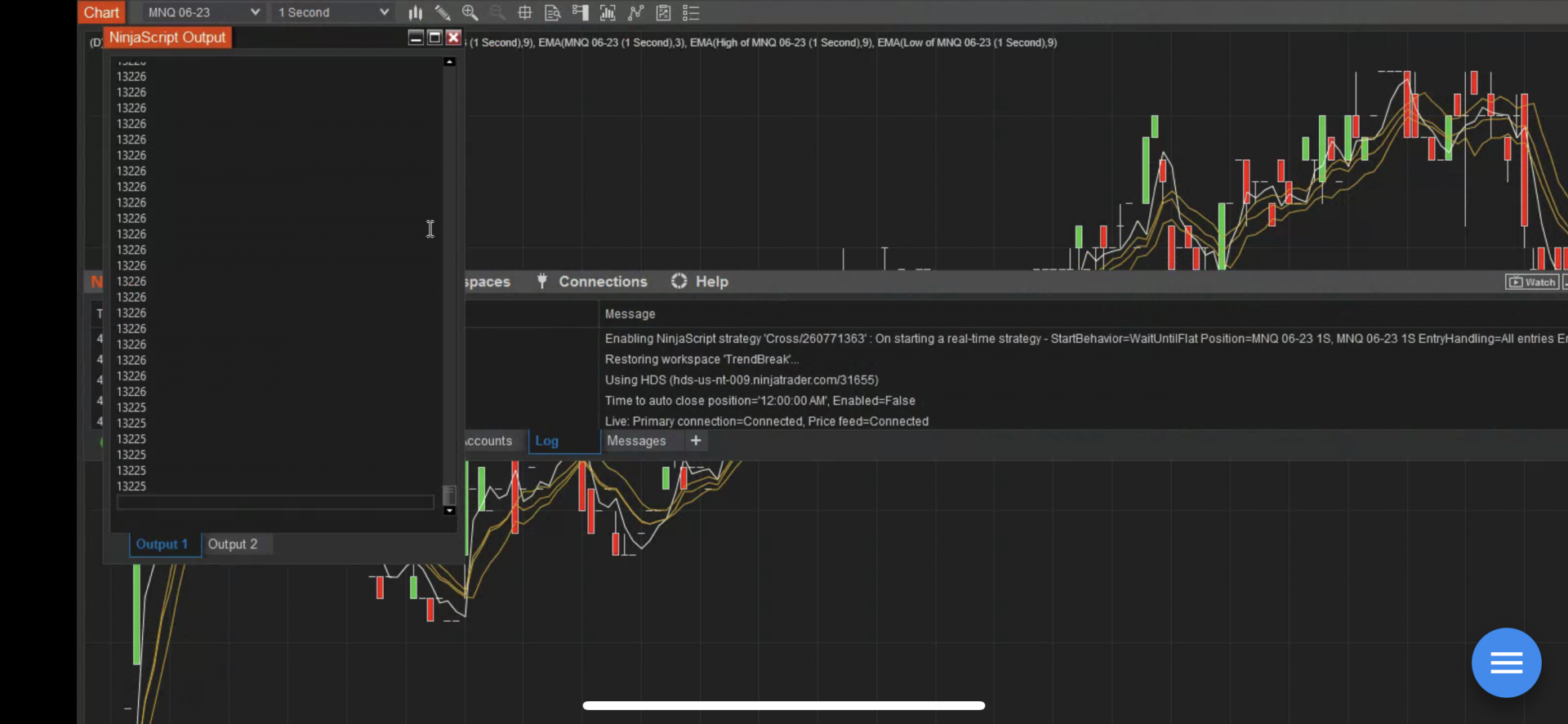Click the NinjaScript Output title bar
Screen dimensions: 1568x724
tap(167, 38)
